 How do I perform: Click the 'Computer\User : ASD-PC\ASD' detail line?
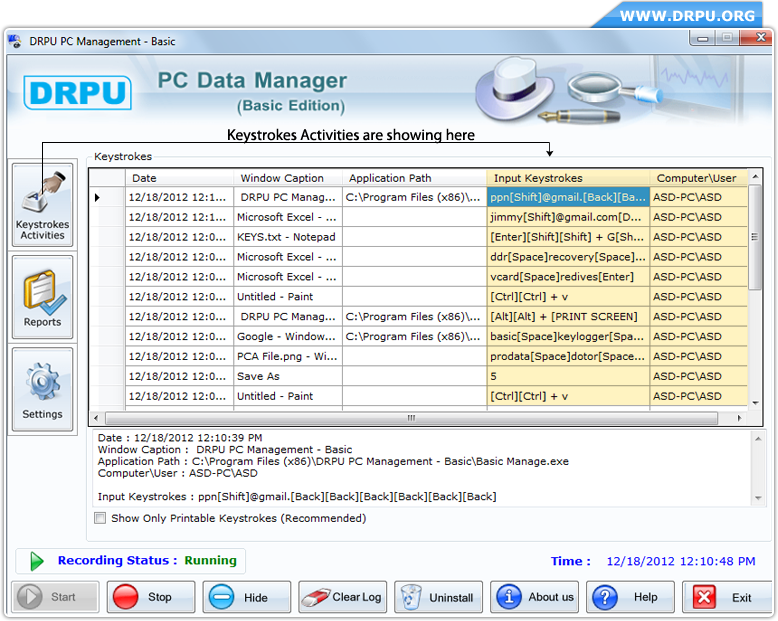pyautogui.click(x=178, y=473)
